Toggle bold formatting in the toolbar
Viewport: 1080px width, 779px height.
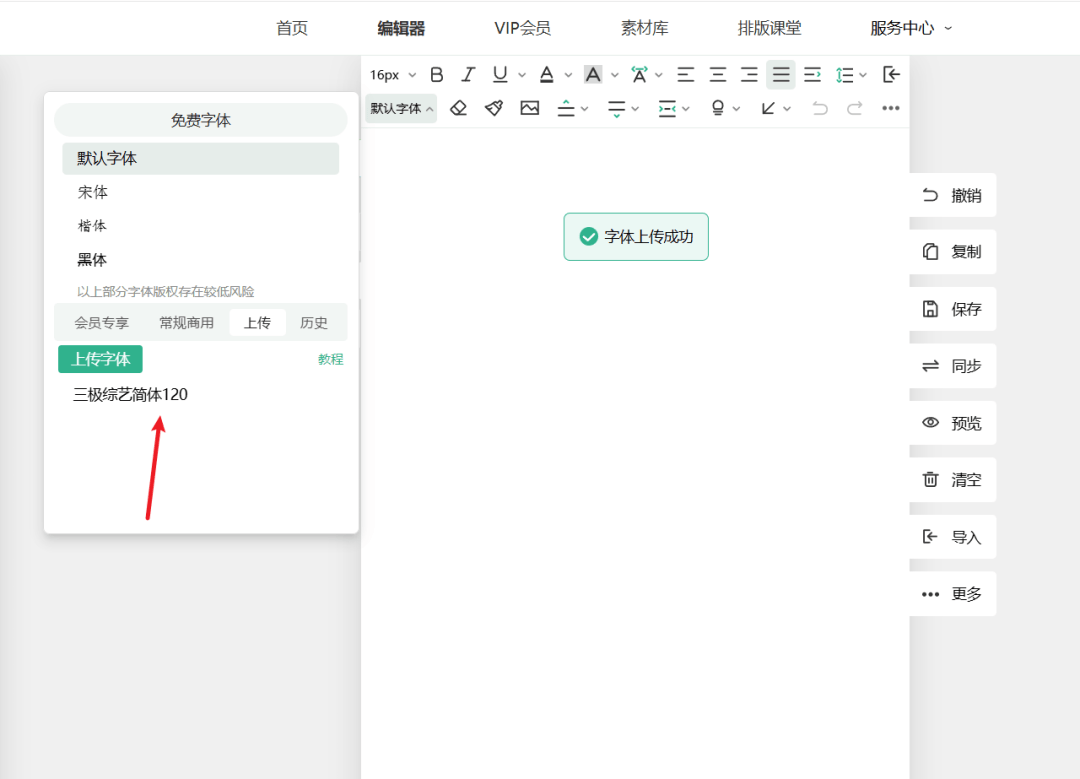click(436, 75)
